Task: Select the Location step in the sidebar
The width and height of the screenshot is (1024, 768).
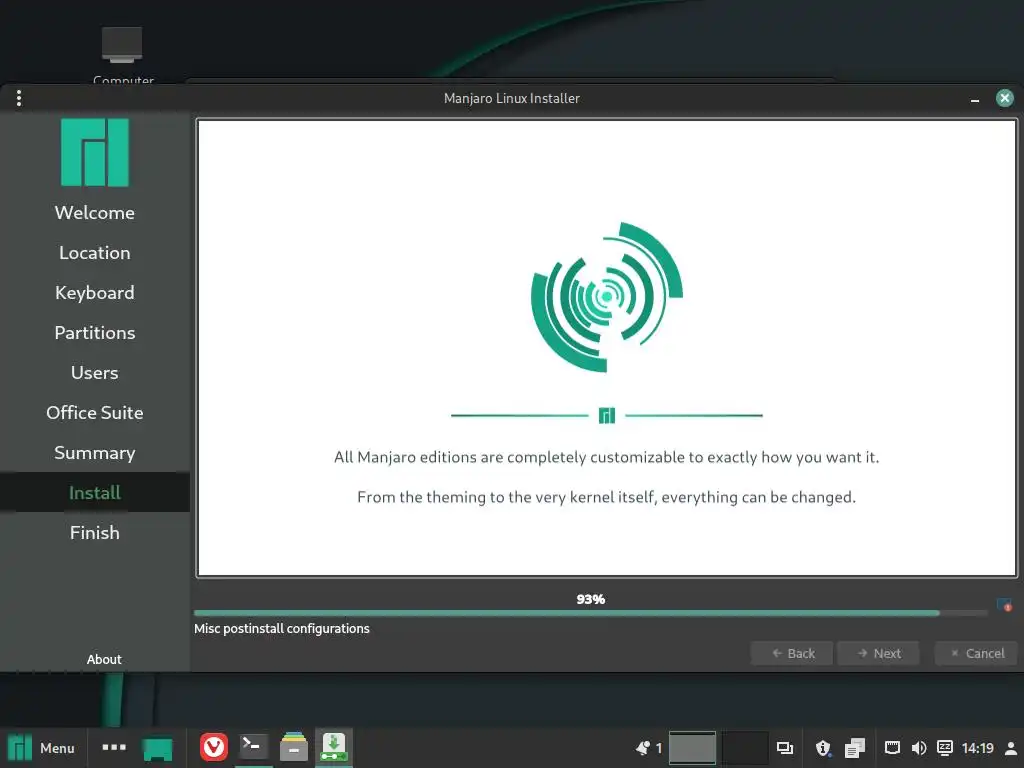Action: pos(95,253)
